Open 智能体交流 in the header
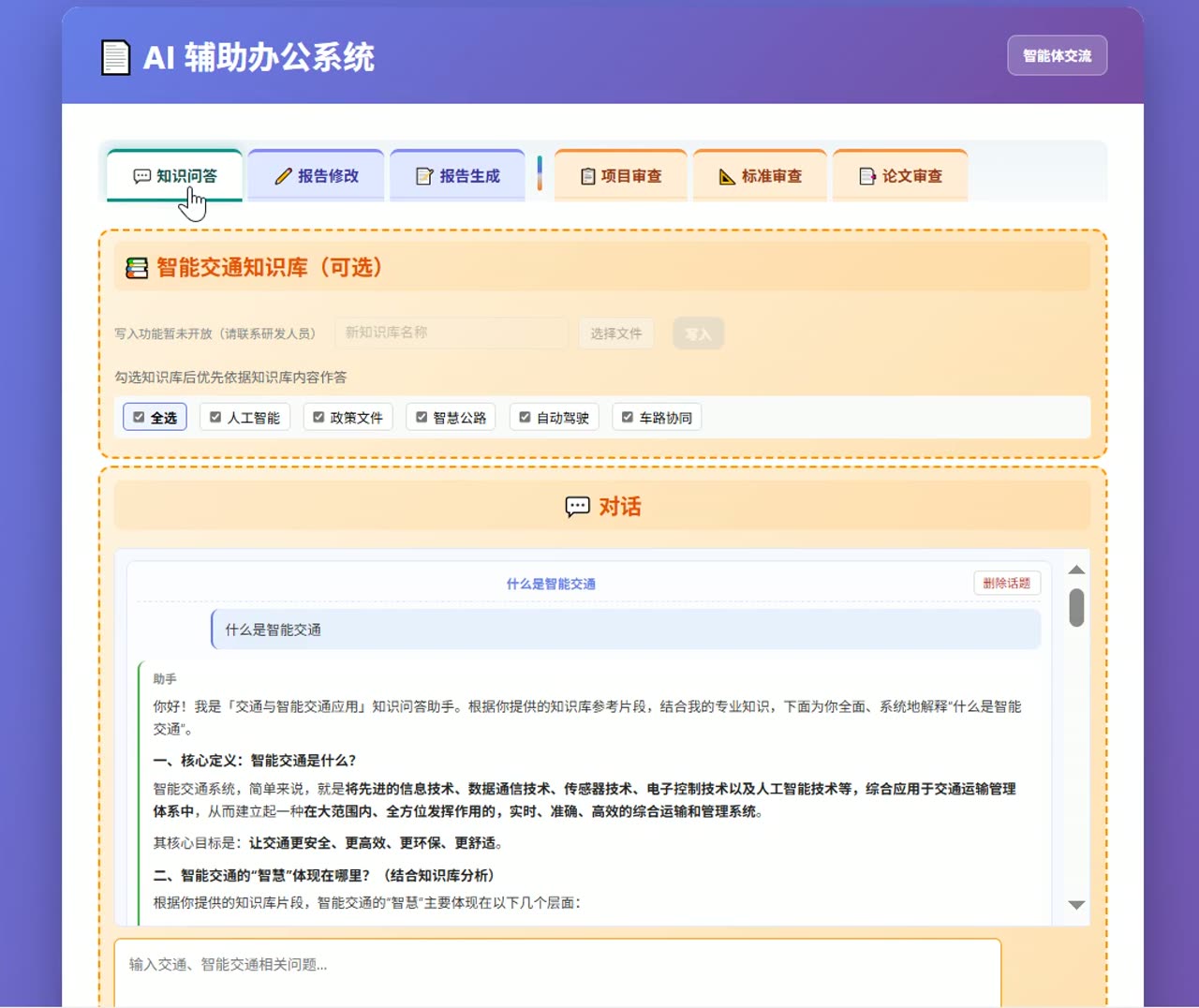 (1057, 55)
